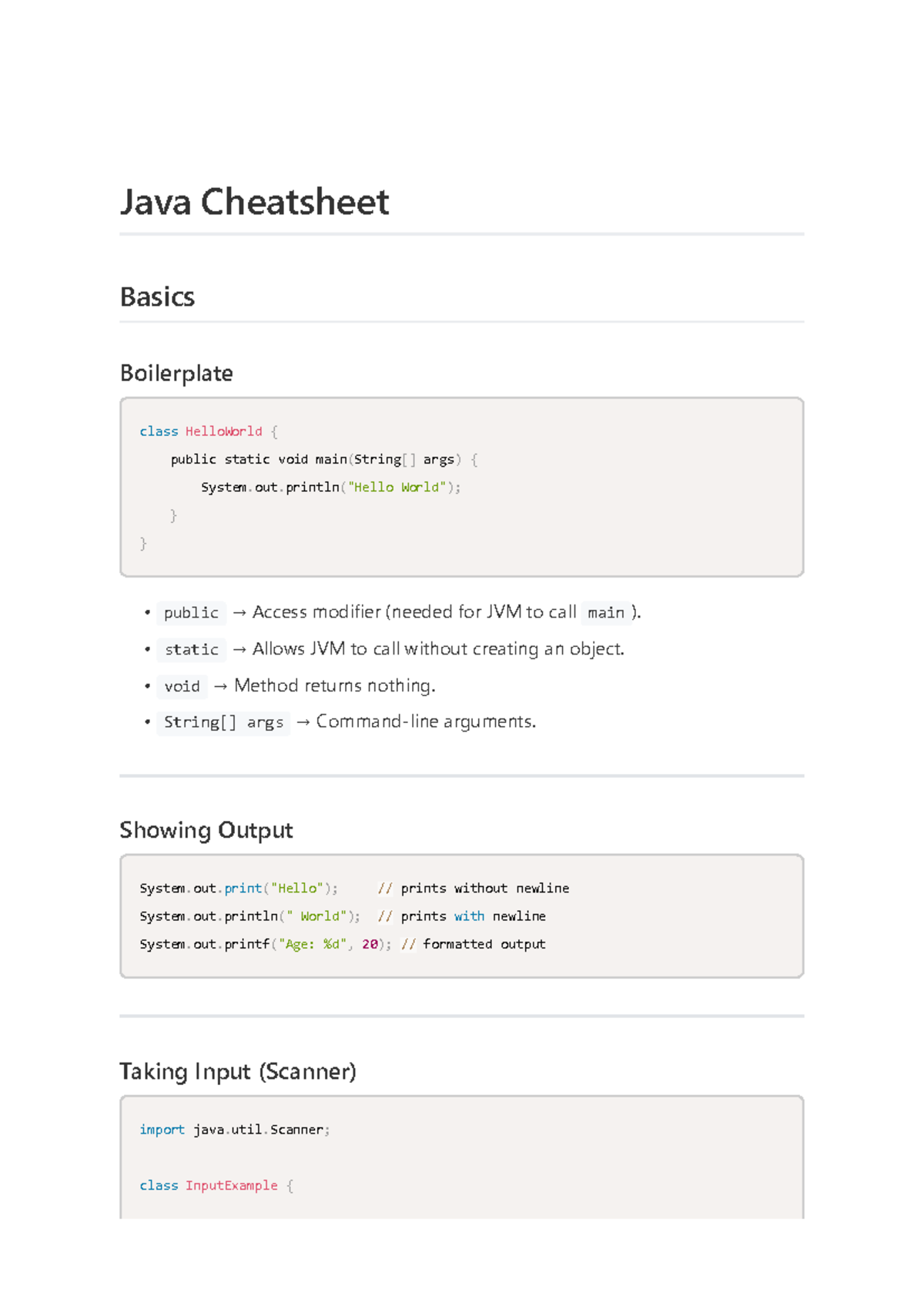Click the inline void code tag bullet

tap(182, 686)
